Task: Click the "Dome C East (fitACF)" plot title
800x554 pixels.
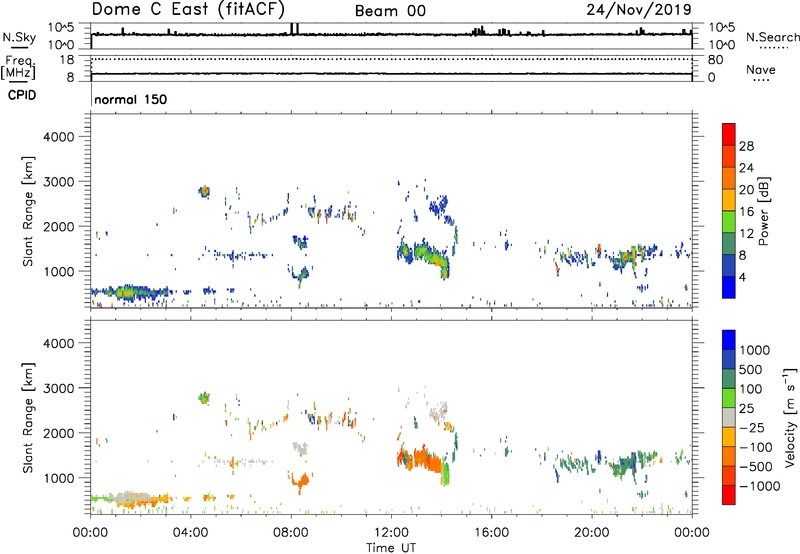Action: point(188,9)
